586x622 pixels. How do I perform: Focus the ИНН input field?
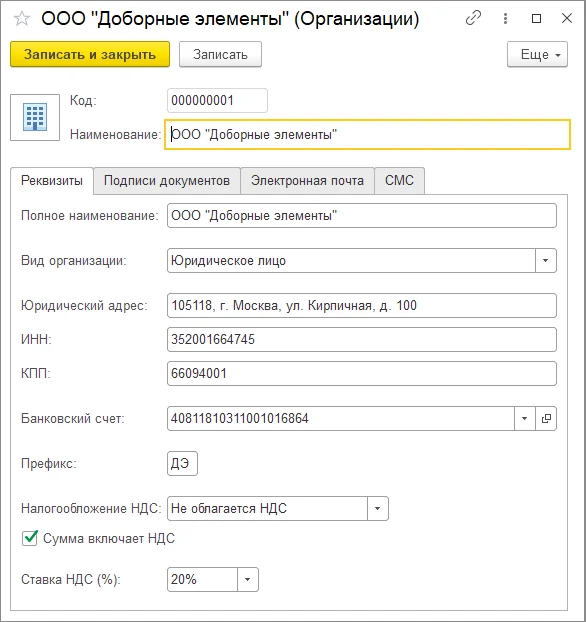tap(362, 340)
